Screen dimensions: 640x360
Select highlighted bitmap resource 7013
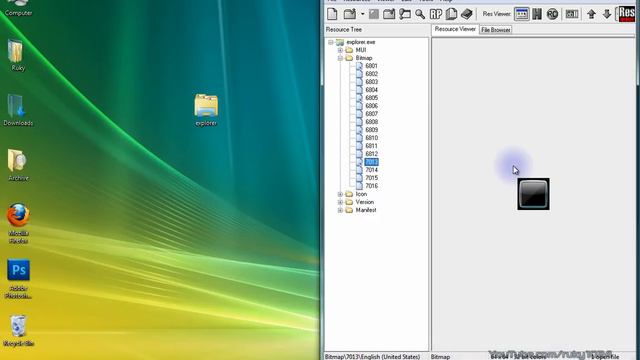[371, 162]
